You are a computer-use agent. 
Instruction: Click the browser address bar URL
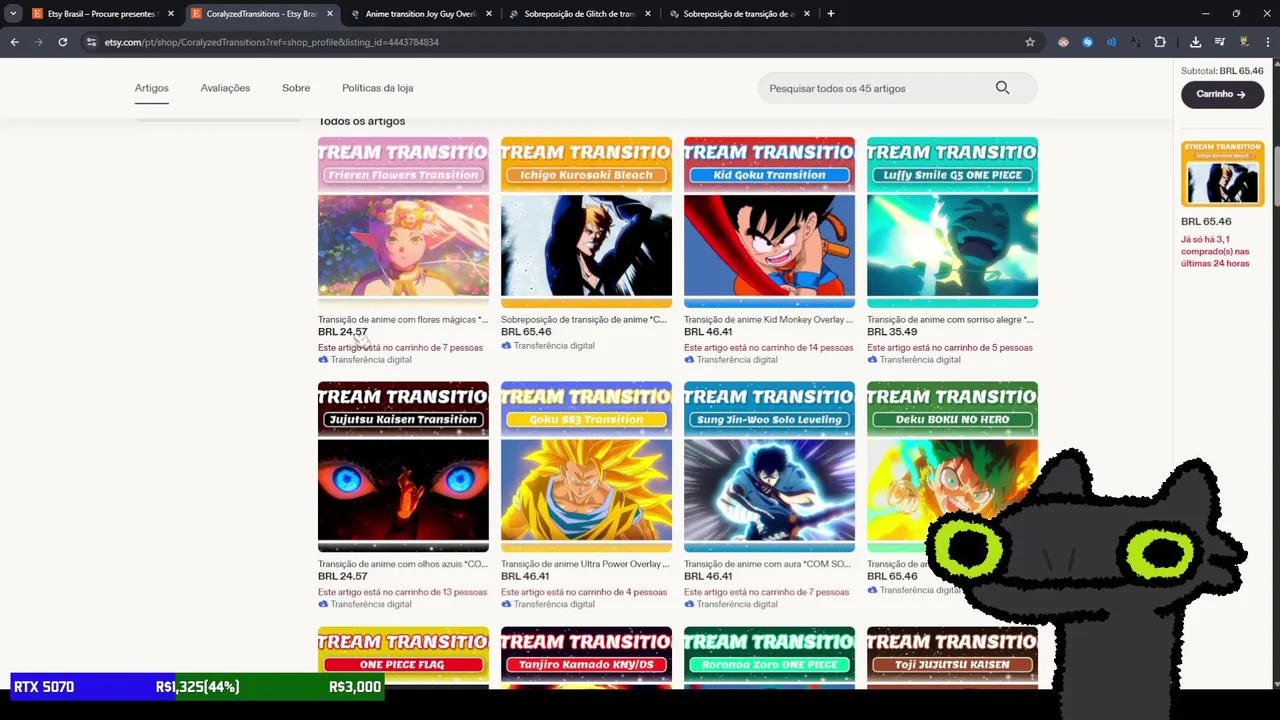(x=272, y=42)
